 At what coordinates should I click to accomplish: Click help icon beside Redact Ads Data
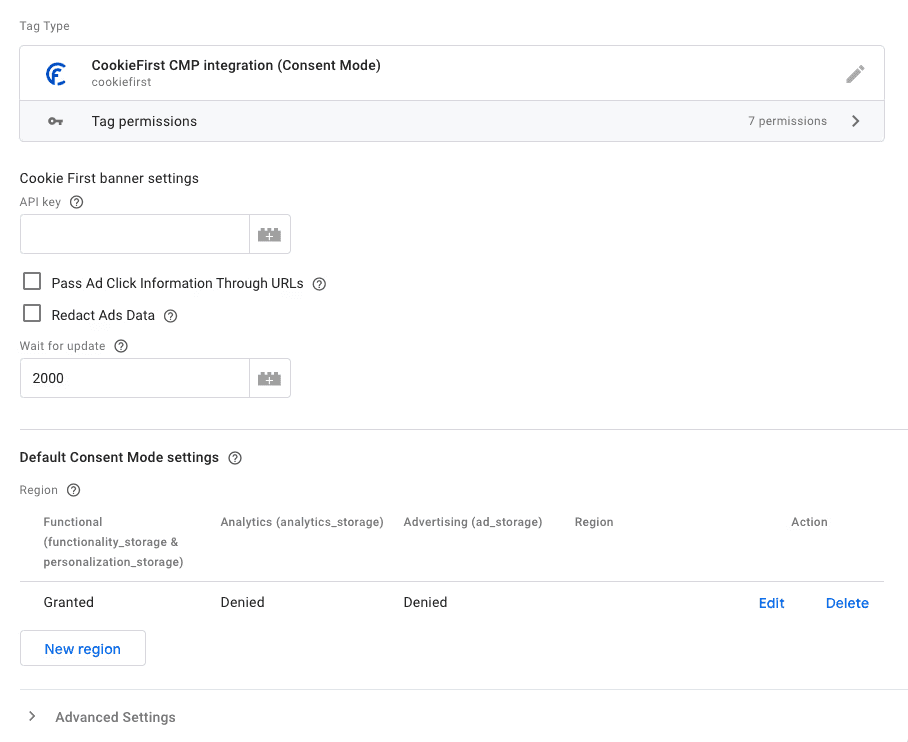(170, 316)
